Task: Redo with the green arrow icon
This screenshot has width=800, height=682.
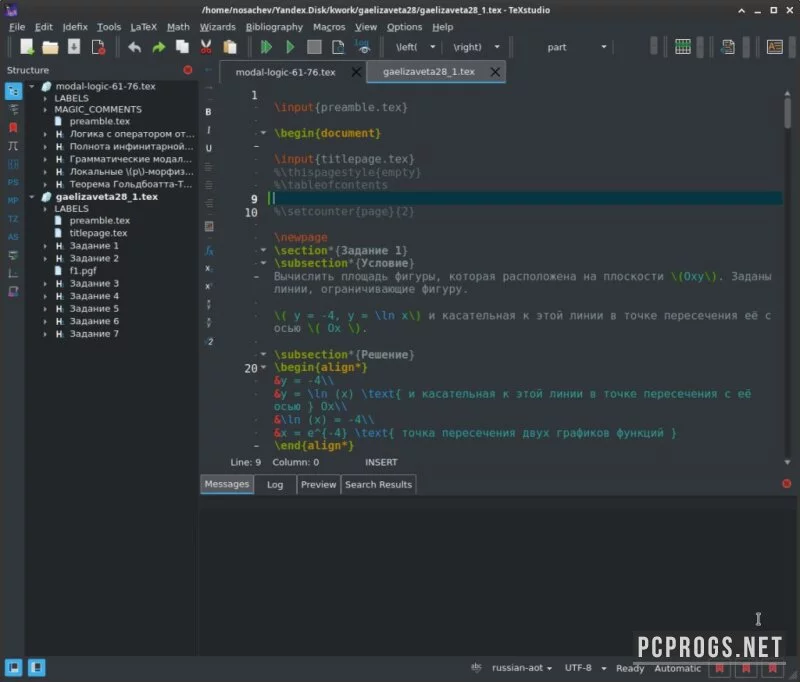Action: point(159,47)
